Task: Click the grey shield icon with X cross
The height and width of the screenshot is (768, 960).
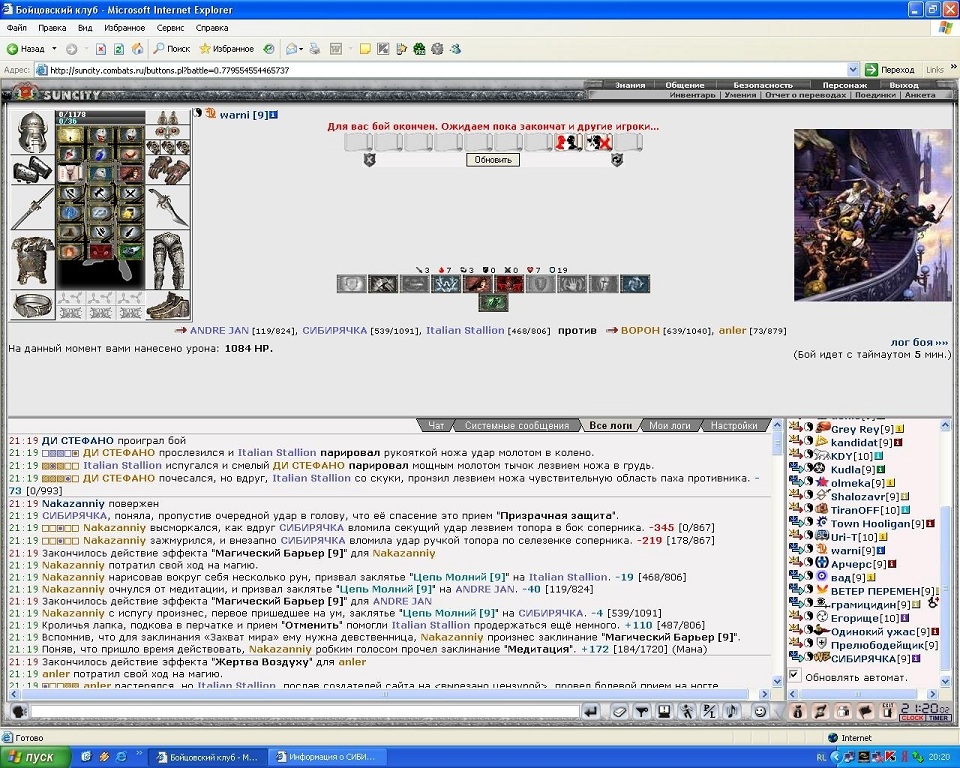Action: [x=370, y=160]
